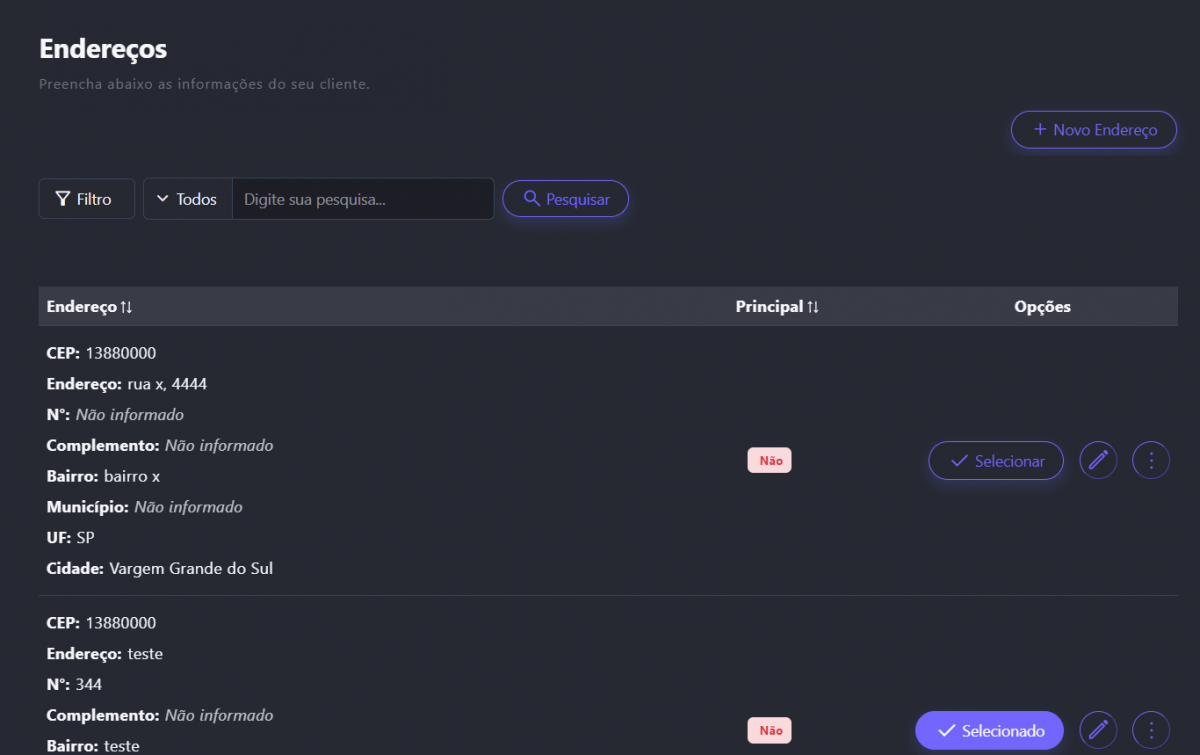Click the plus icon in Novo Endereço
Image resolution: width=1200 pixels, height=755 pixels.
tap(1040, 130)
